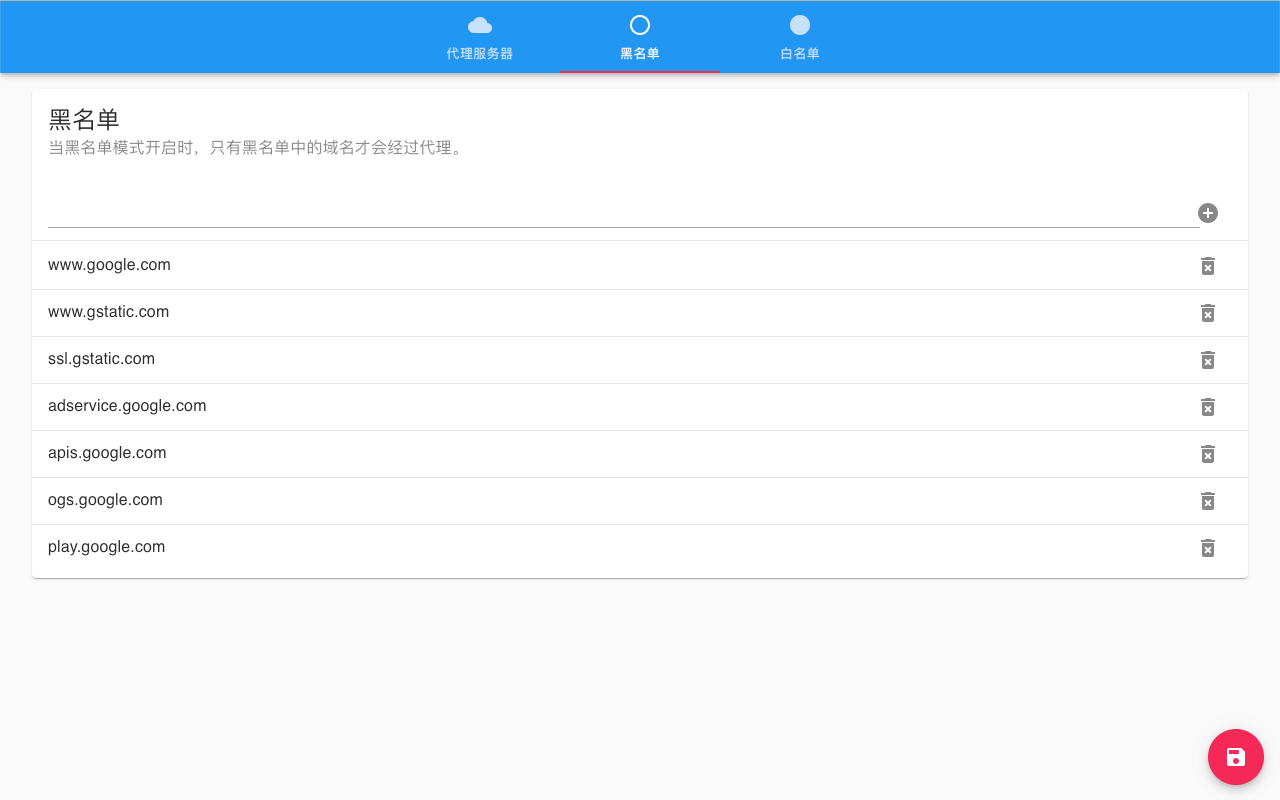Delete www.google.com from the blacklist
The height and width of the screenshot is (800, 1280).
click(x=1207, y=266)
